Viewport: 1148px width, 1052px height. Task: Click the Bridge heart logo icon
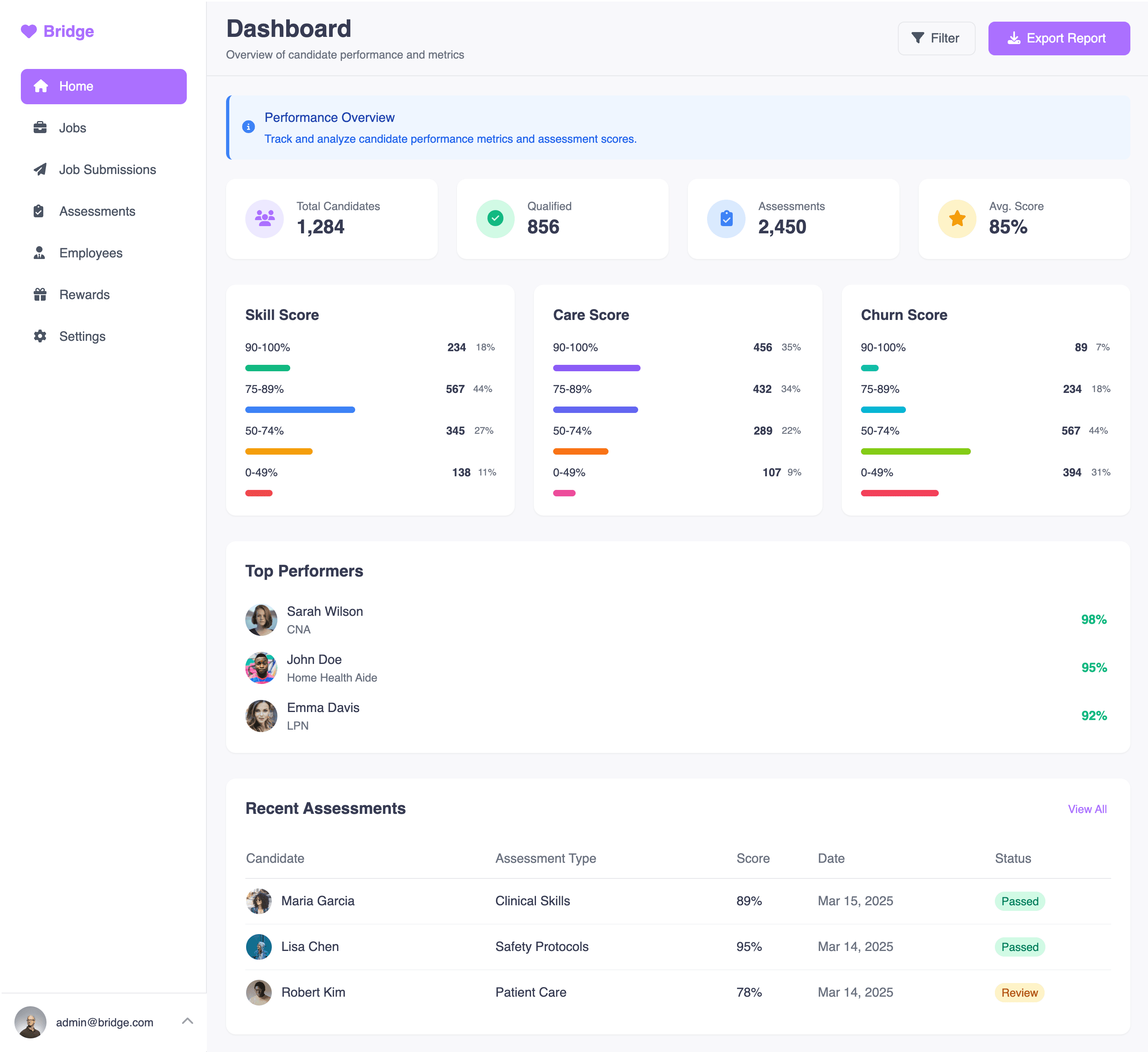[x=28, y=31]
